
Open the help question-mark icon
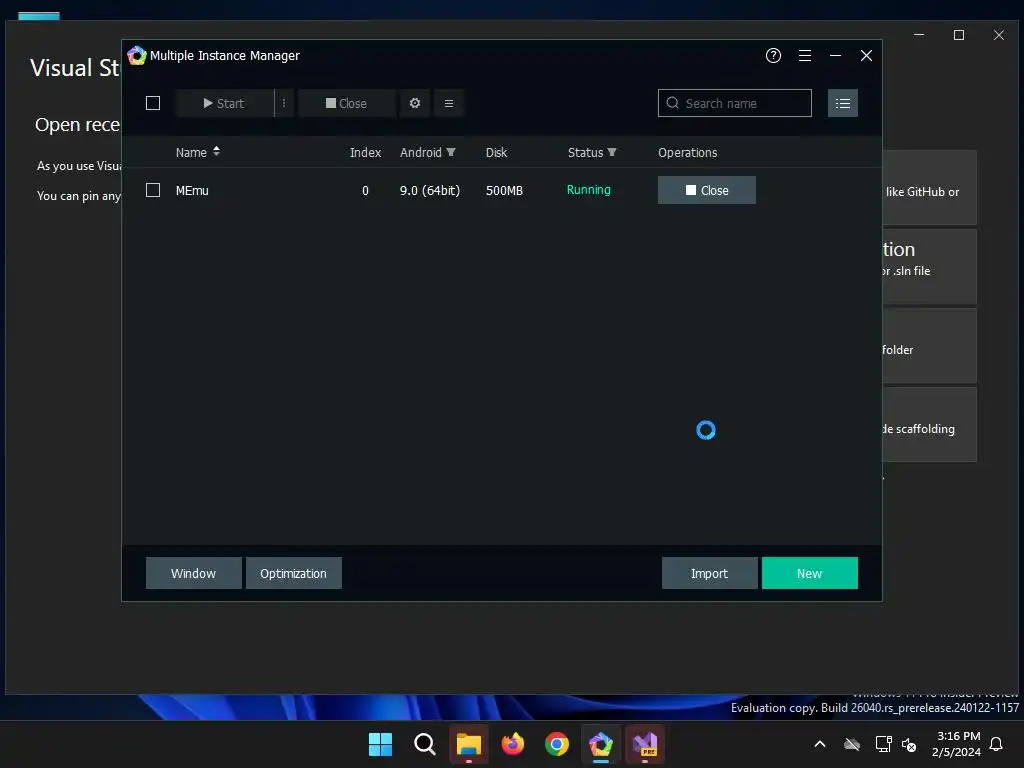[x=773, y=56]
